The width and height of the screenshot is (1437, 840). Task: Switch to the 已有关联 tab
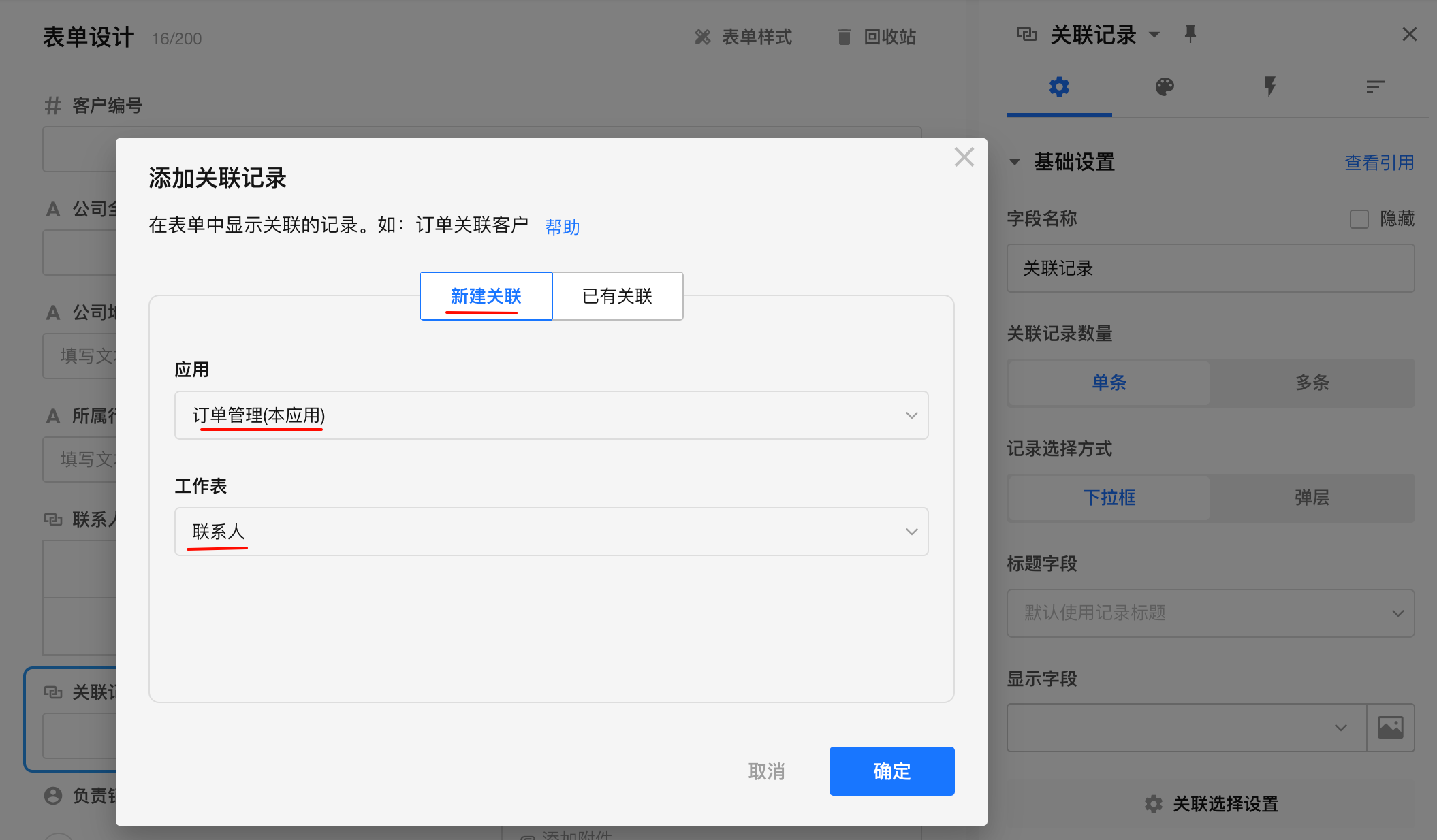point(617,296)
